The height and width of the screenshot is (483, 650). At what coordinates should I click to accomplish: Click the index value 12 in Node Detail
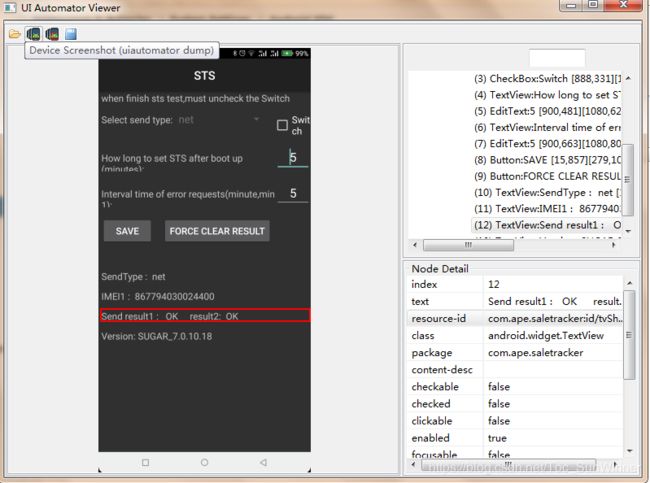pos(494,284)
